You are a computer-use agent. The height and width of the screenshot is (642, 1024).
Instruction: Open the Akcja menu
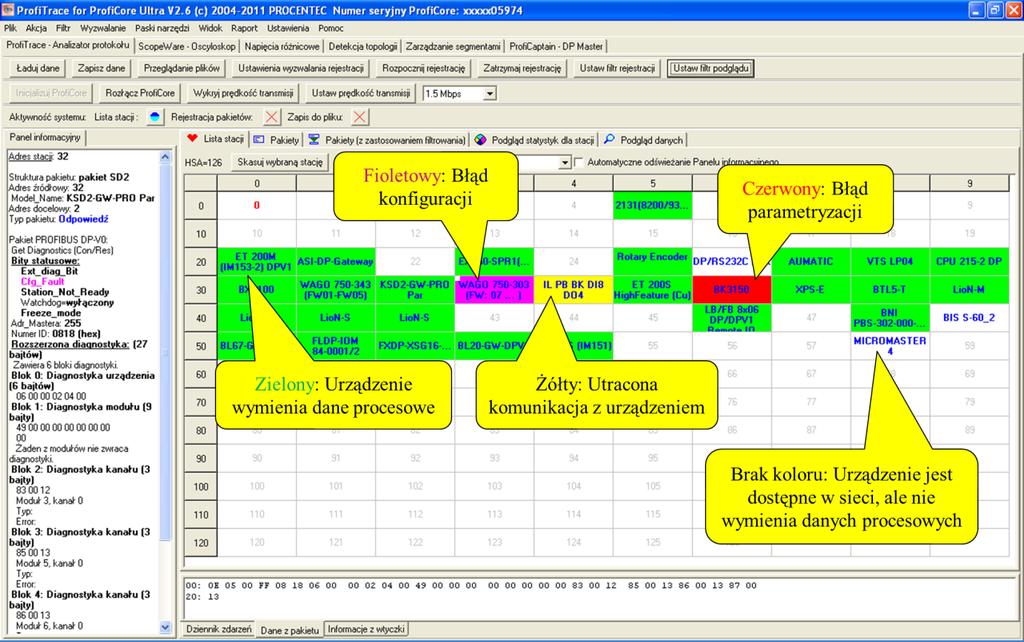click(x=36, y=28)
